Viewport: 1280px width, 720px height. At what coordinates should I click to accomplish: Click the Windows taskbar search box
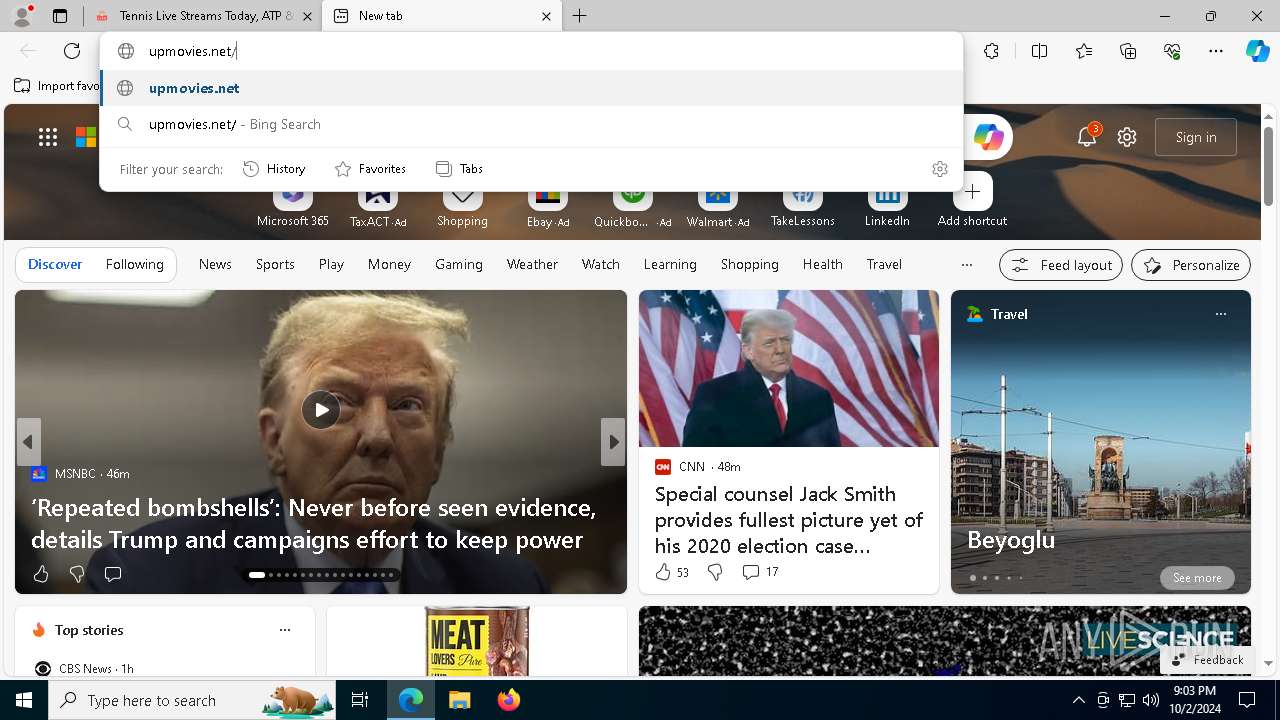(x=194, y=700)
